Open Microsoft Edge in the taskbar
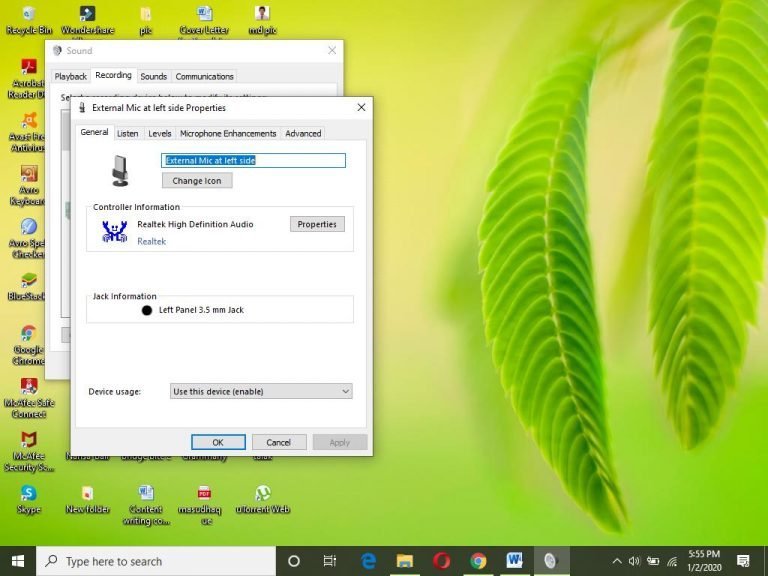The image size is (768, 576). coord(368,561)
